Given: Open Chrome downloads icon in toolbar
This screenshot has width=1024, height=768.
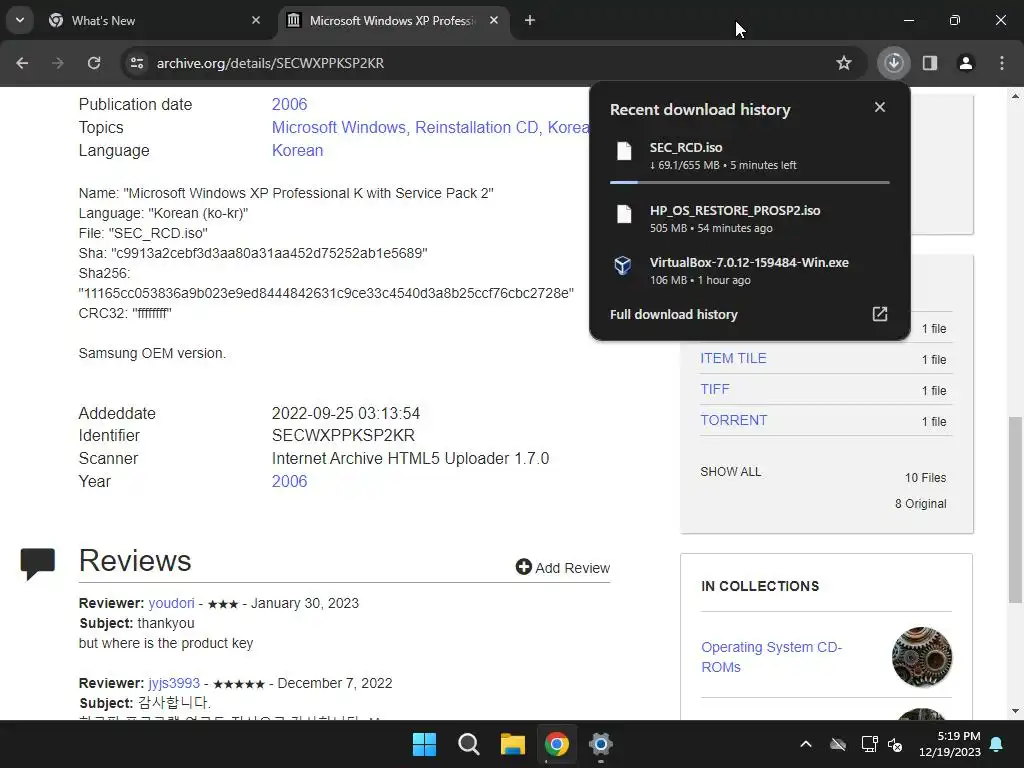Looking at the screenshot, I should pos(893,63).
